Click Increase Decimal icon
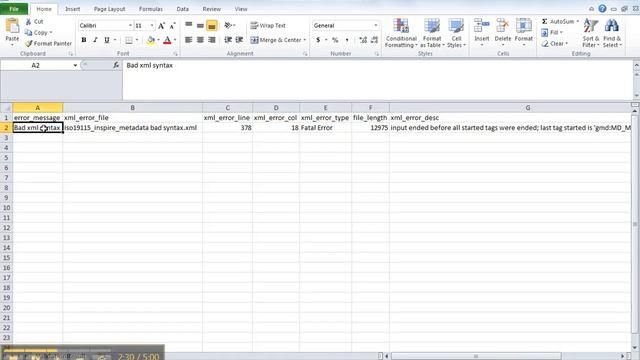 (x=362, y=40)
